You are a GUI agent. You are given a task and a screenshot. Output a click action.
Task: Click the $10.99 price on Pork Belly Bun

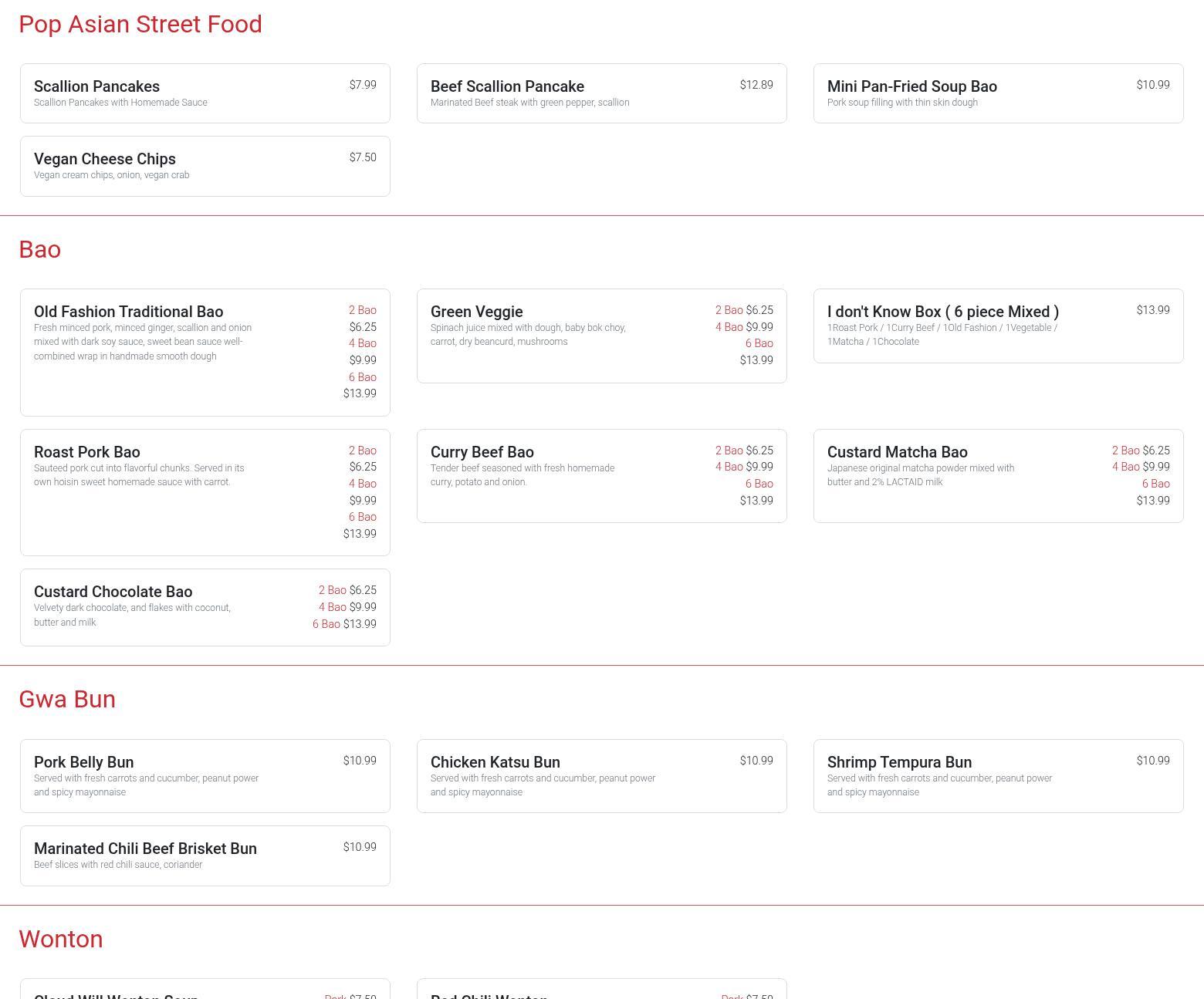pos(360,761)
